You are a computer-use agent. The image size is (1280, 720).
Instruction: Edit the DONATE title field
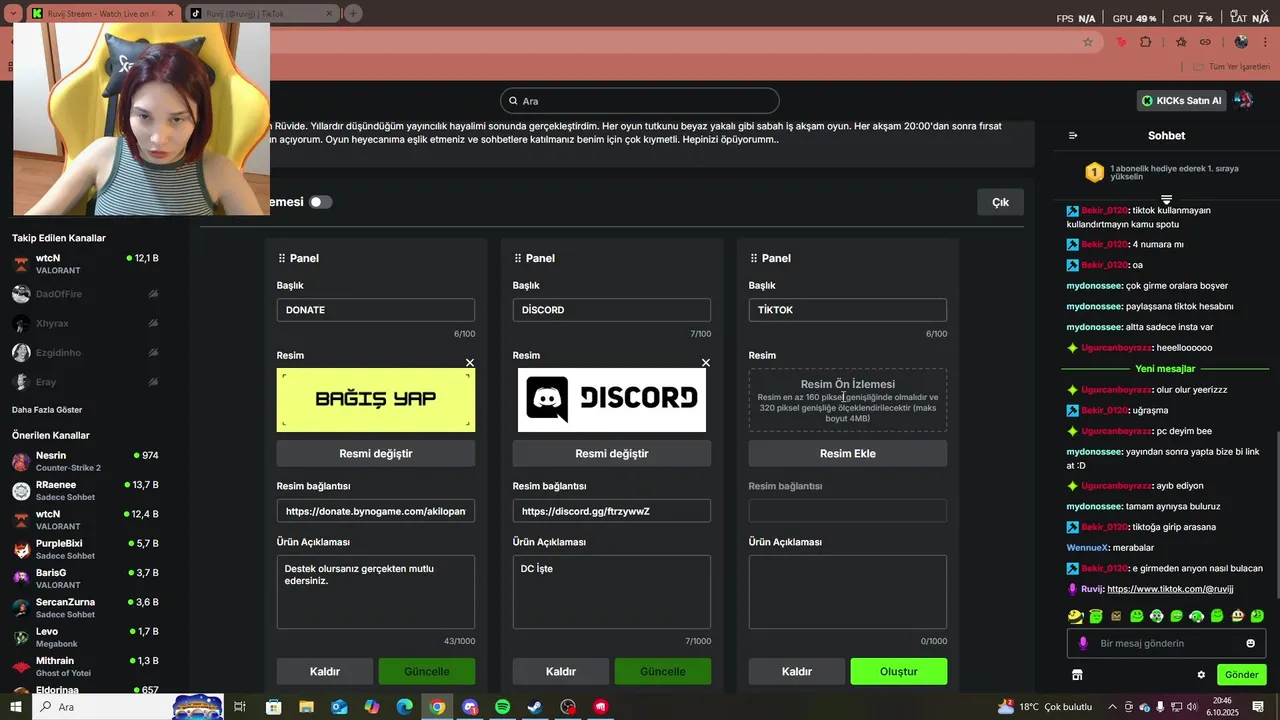(376, 310)
